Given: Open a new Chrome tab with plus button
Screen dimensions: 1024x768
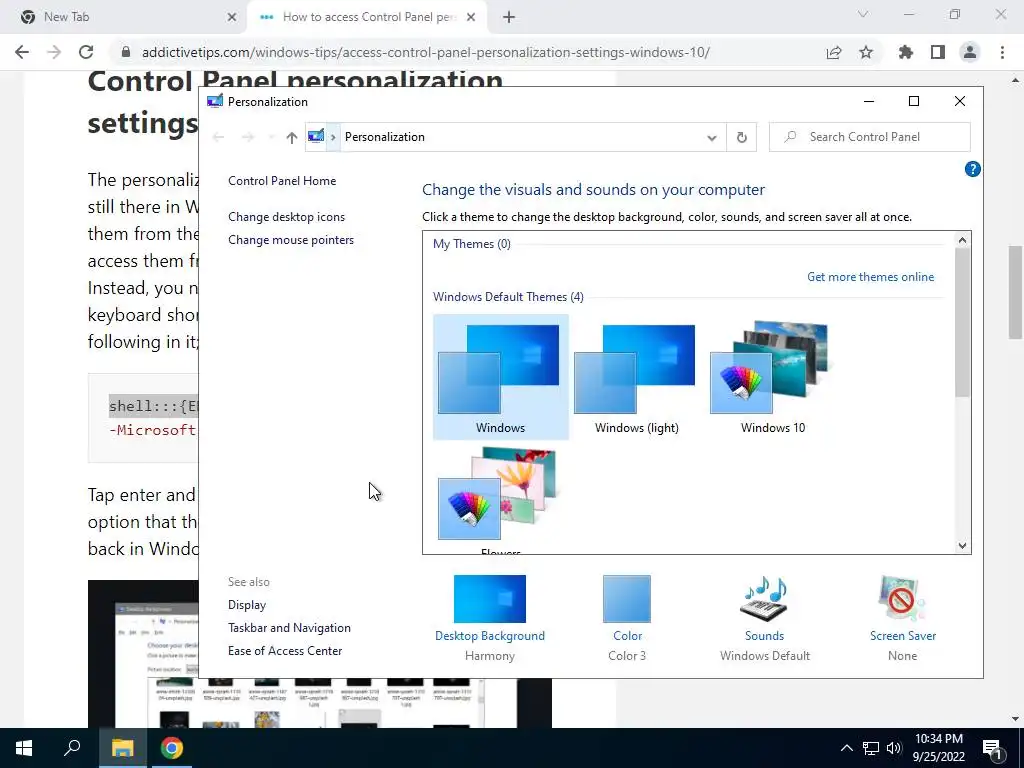Looking at the screenshot, I should 509,18.
